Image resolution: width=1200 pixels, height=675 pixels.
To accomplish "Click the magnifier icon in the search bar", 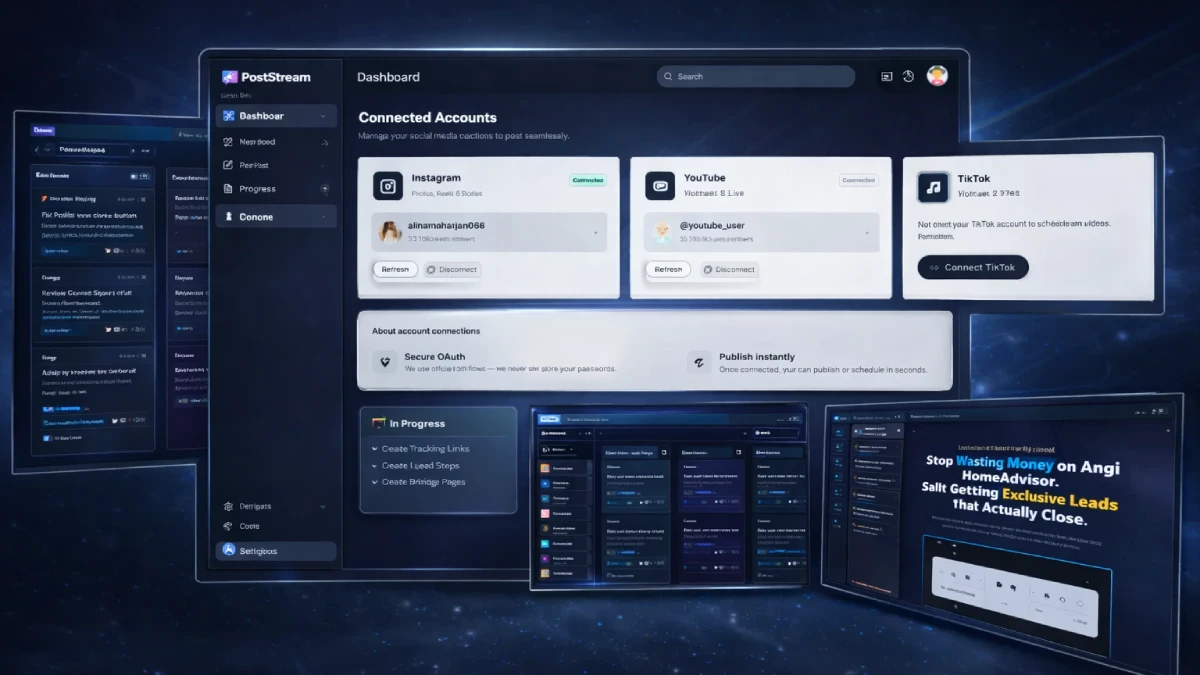I will (x=668, y=76).
